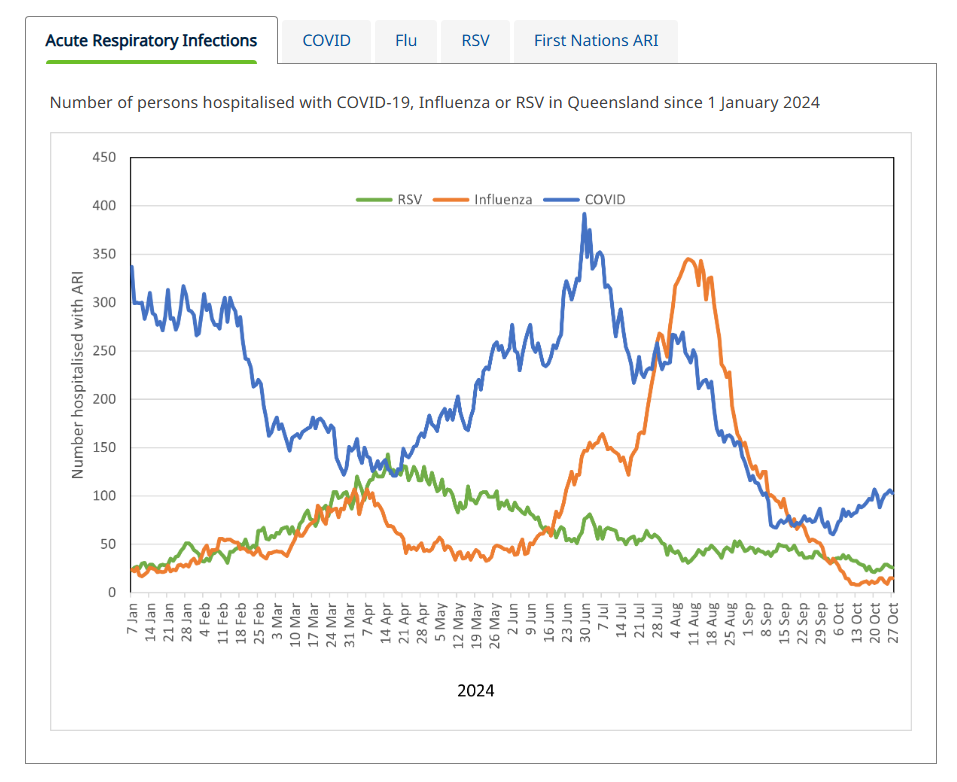Select the RSV tab
Viewport: 957px width, 782px height.
click(475, 41)
